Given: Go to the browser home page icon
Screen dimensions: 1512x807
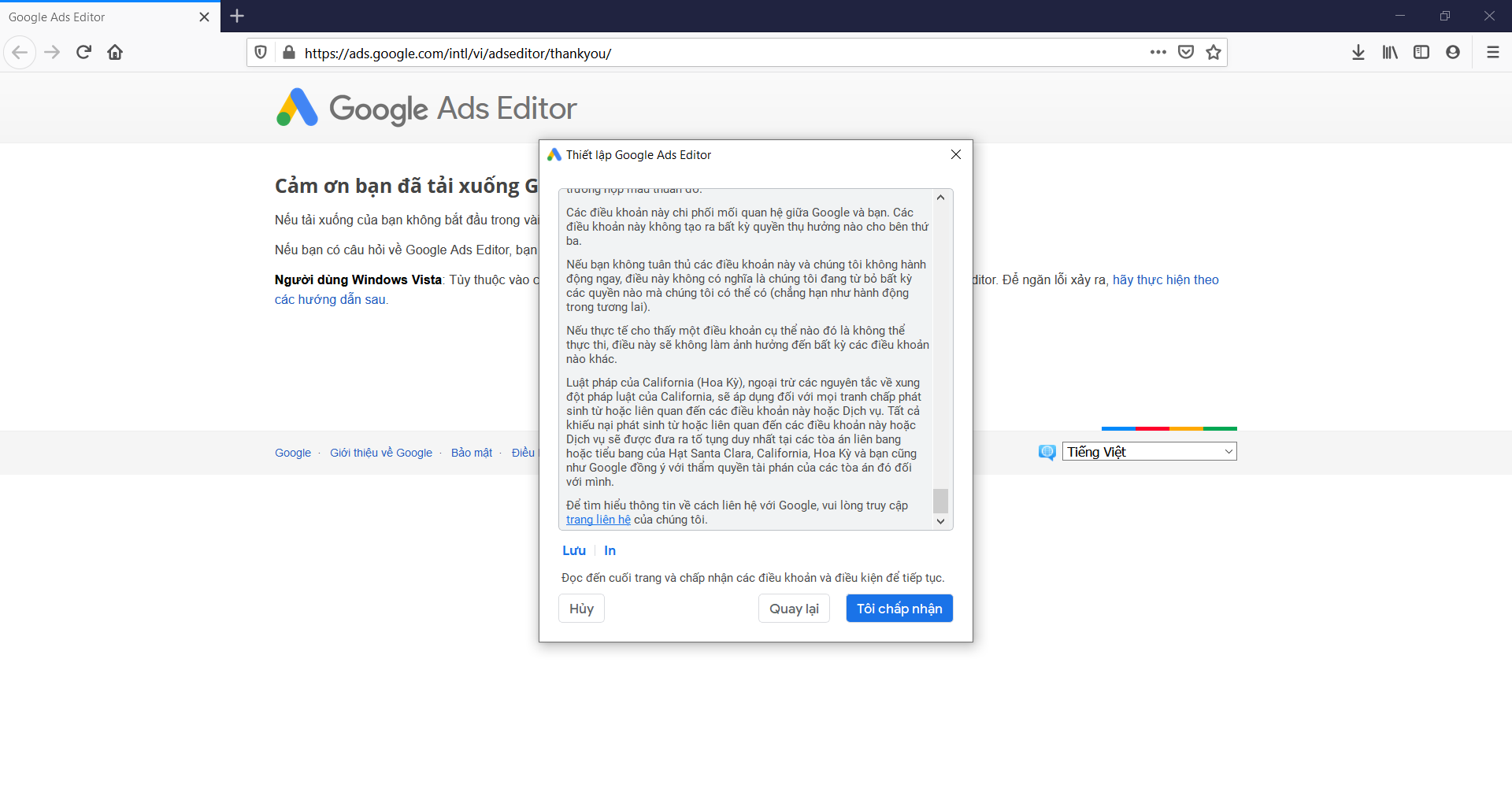Looking at the screenshot, I should pyautogui.click(x=115, y=53).
